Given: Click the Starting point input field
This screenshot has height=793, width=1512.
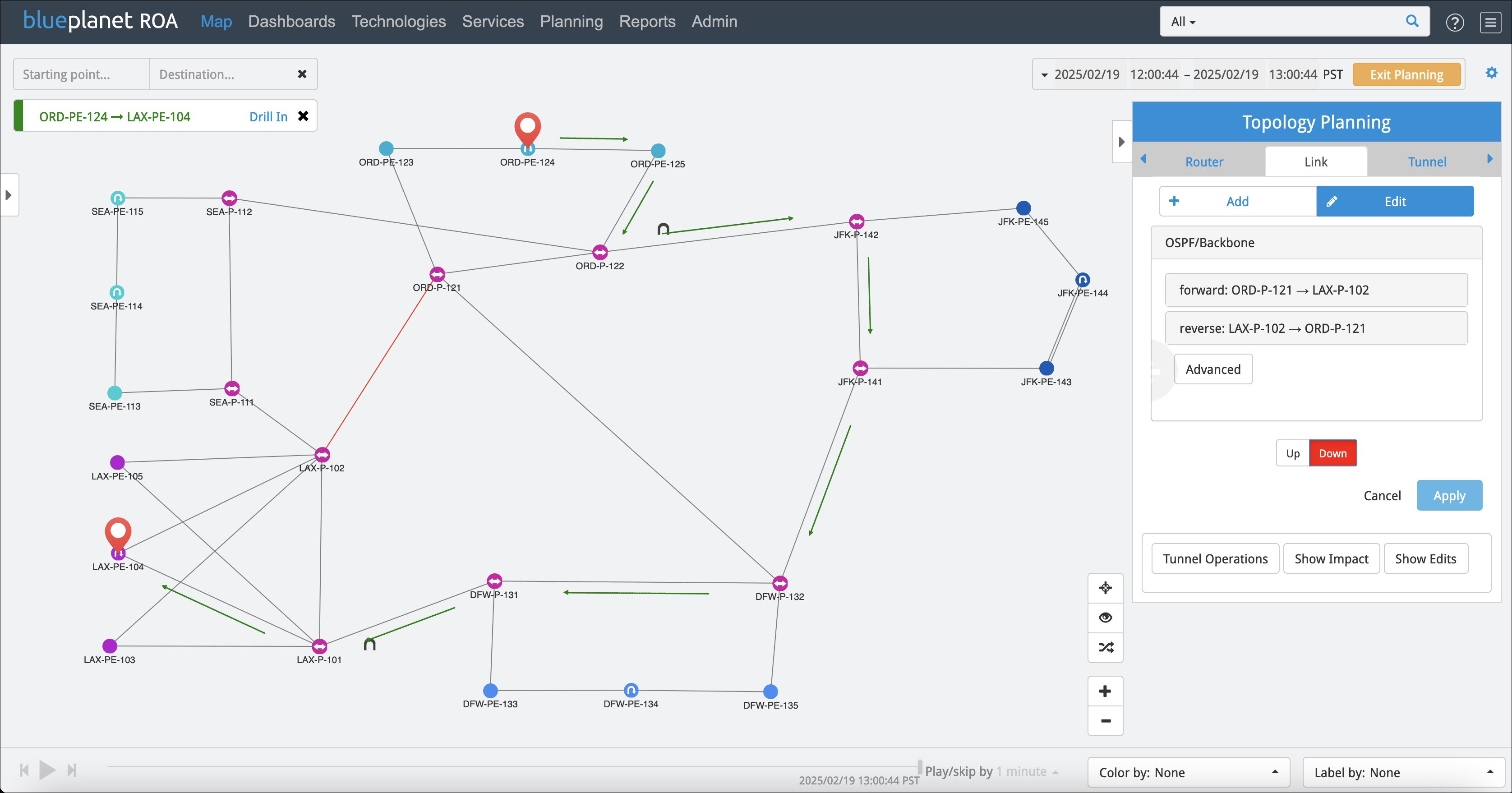Looking at the screenshot, I should [x=82, y=74].
